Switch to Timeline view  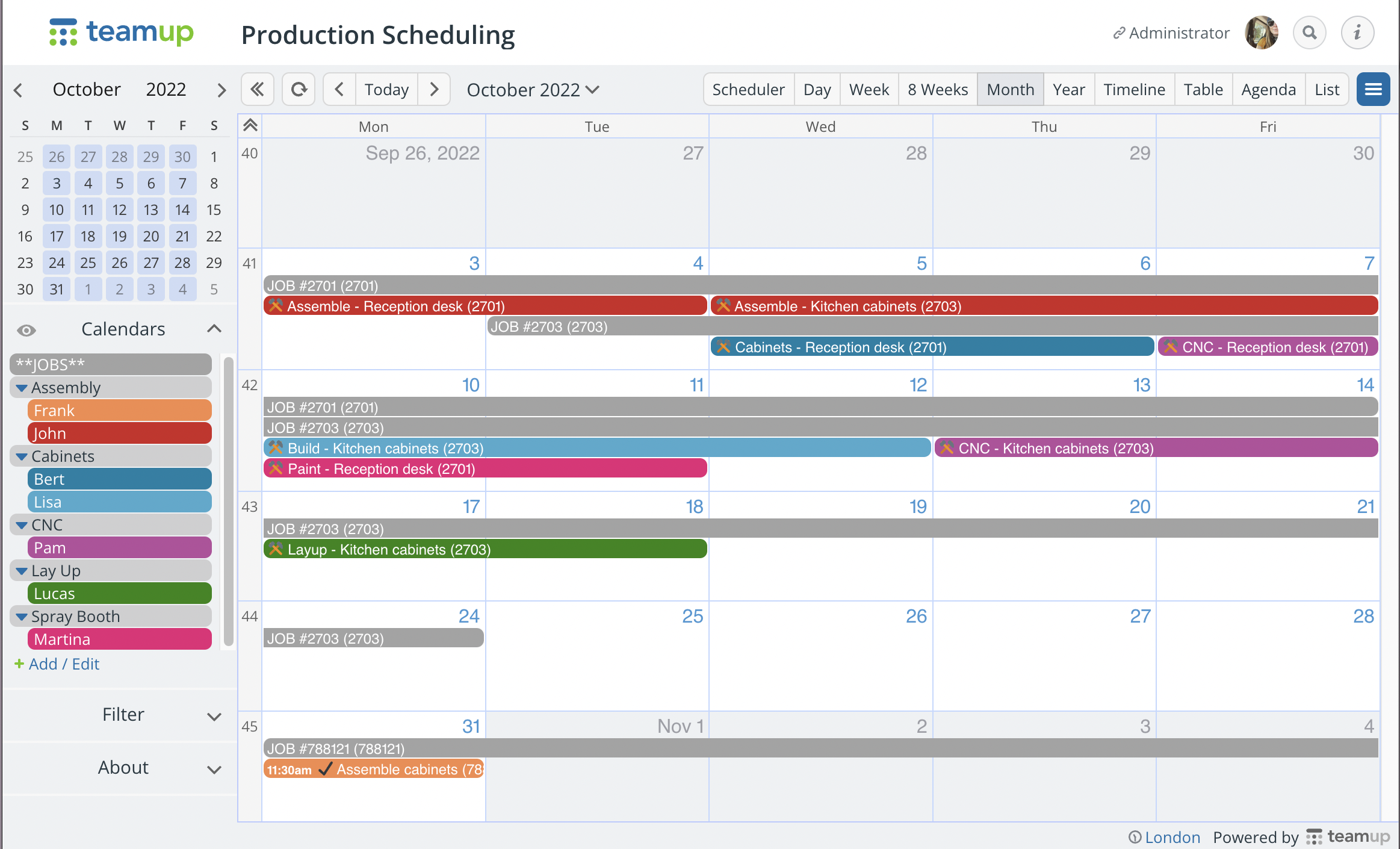(x=1134, y=88)
